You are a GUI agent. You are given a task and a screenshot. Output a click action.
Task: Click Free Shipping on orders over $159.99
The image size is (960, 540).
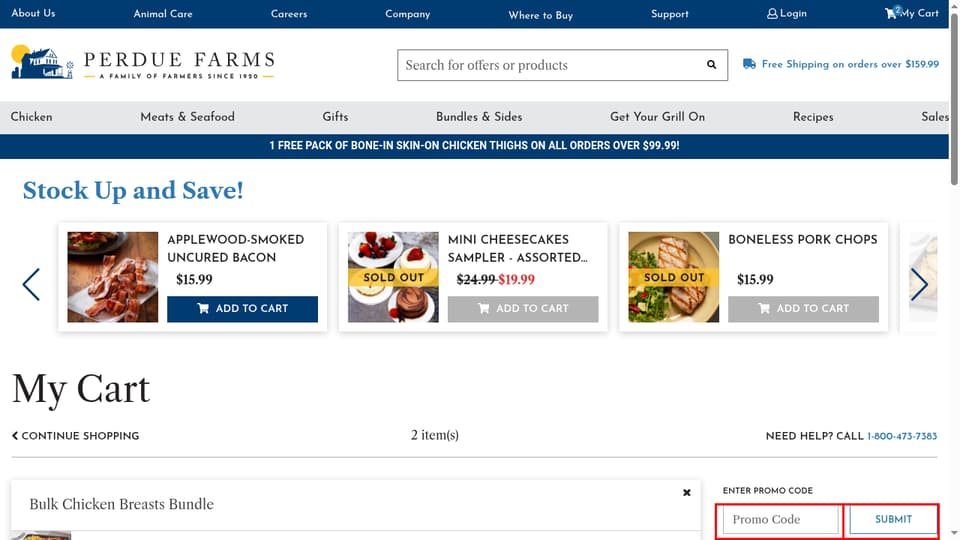point(850,64)
